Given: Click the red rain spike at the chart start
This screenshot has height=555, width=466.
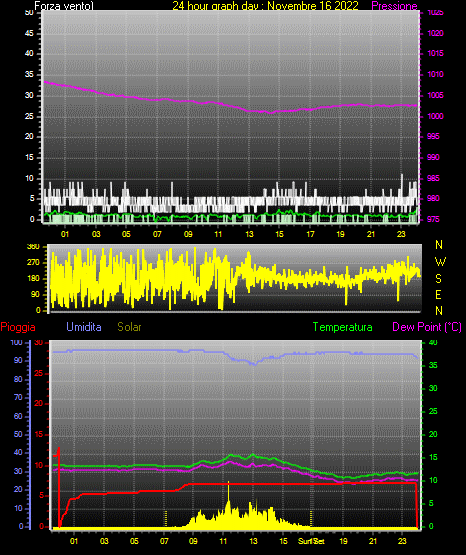Looking at the screenshot, I should pos(59,487).
